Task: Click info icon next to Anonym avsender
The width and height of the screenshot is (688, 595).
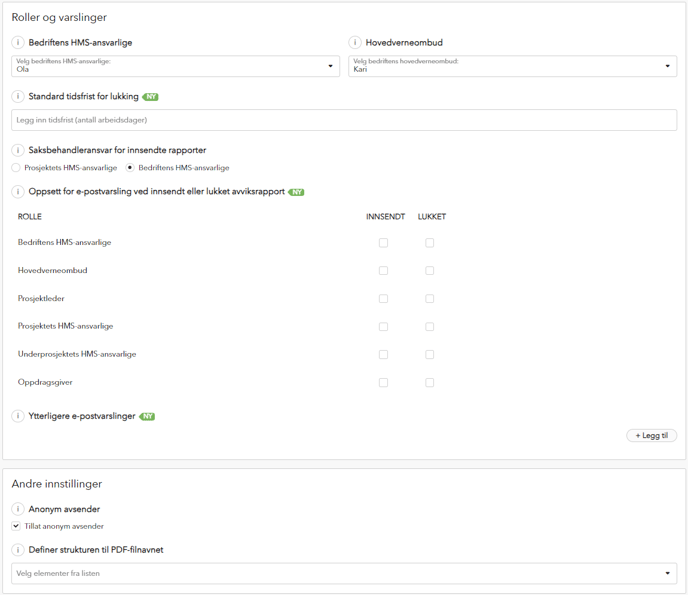Action: click(x=18, y=509)
